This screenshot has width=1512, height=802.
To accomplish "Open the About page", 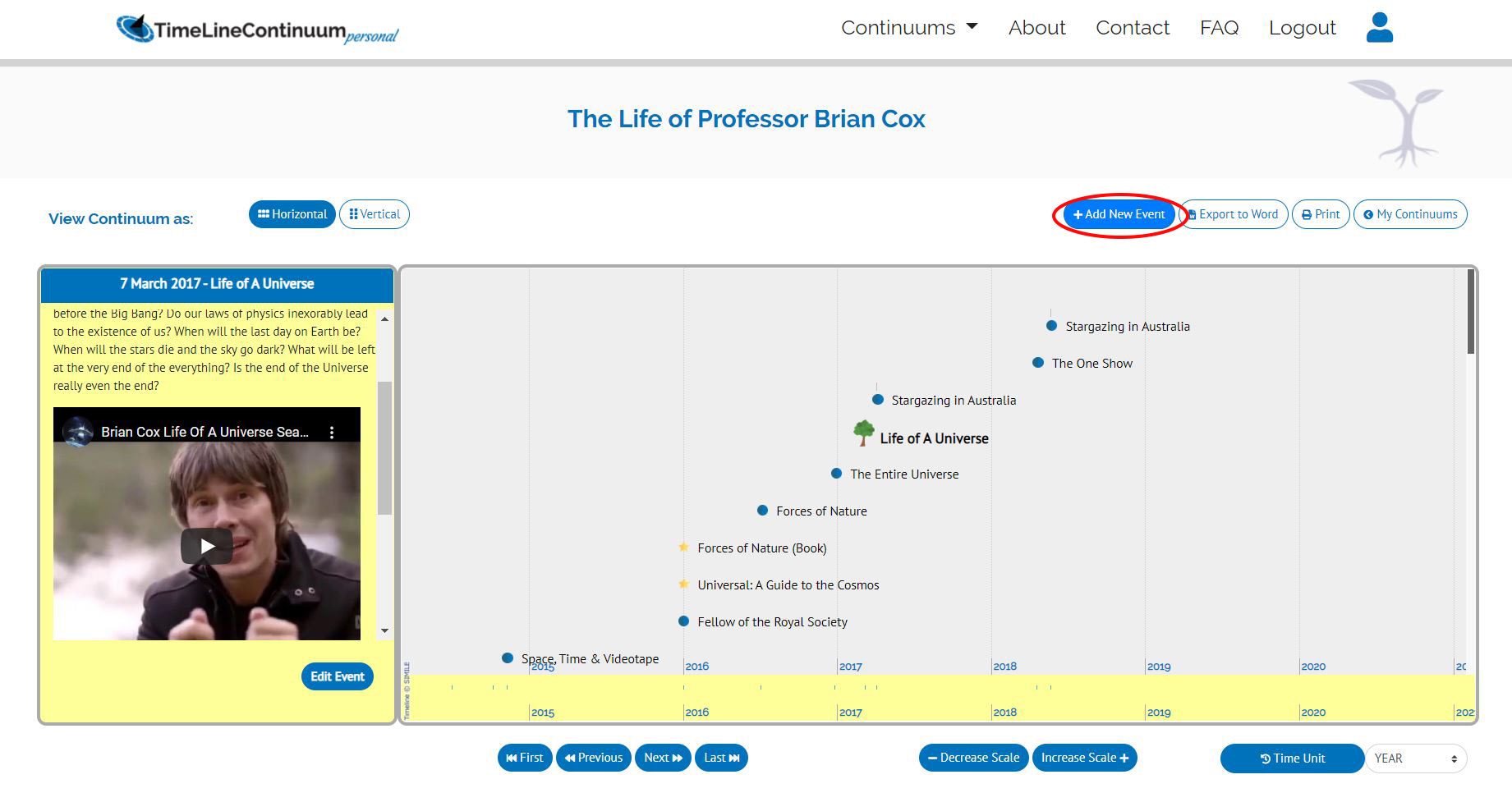I will point(1036,28).
